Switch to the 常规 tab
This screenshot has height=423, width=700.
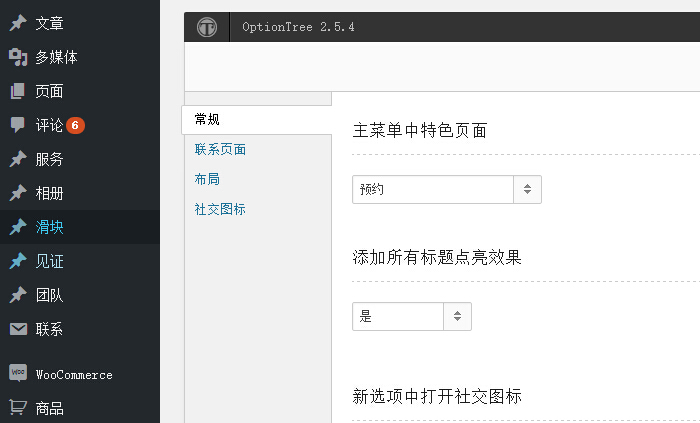(257, 120)
